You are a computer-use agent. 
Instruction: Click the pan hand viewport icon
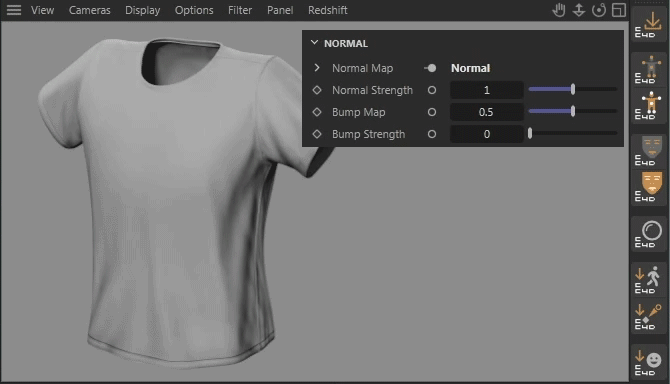tap(558, 10)
